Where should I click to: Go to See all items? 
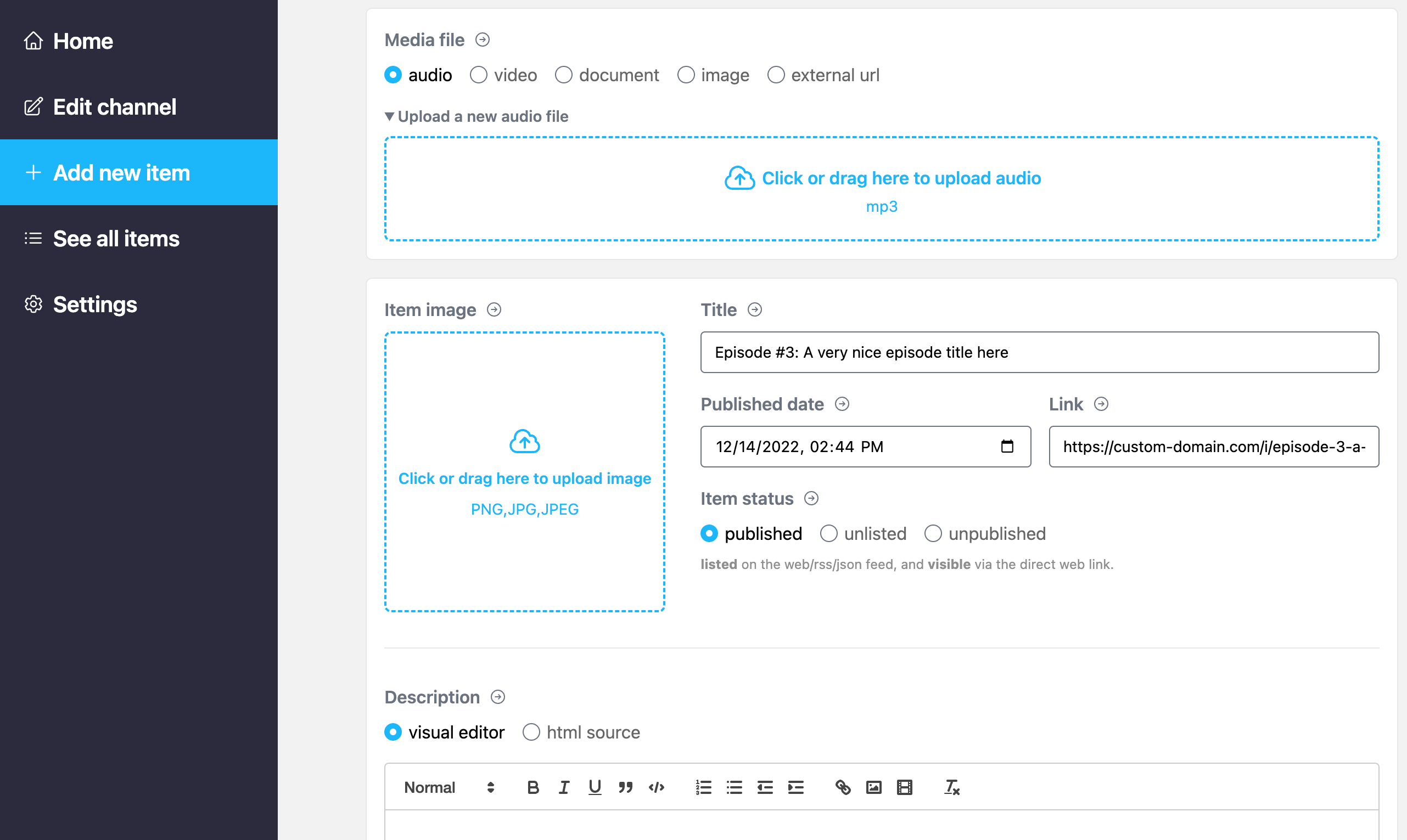[x=116, y=238]
